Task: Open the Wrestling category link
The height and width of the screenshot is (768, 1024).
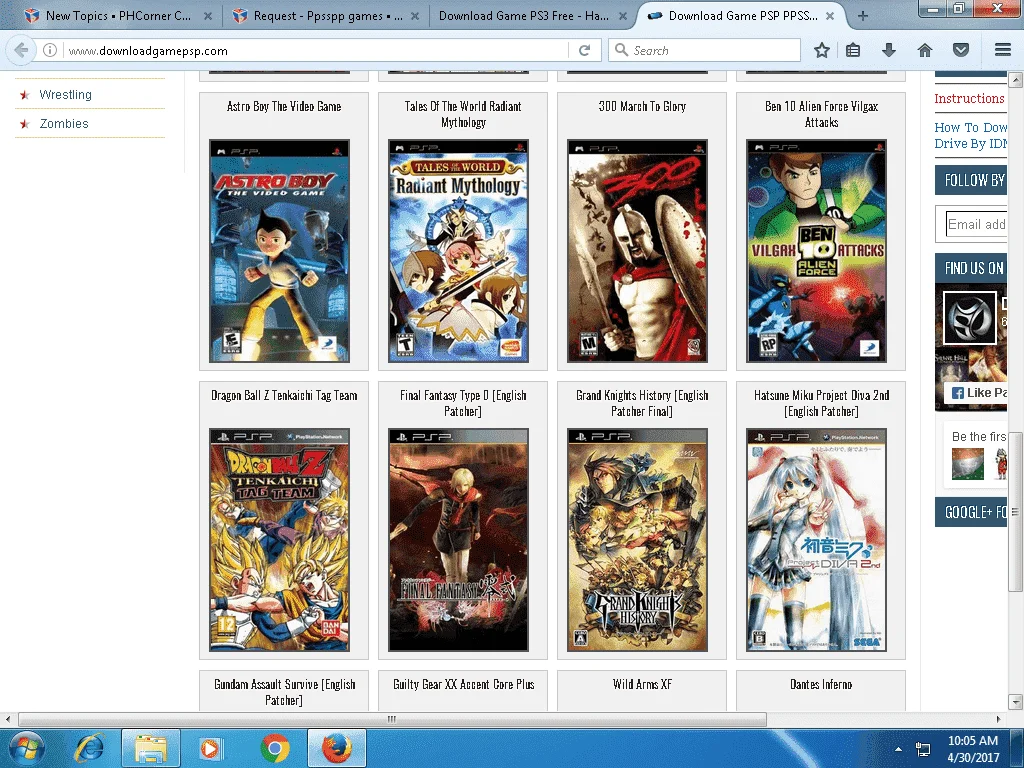Action: pyautogui.click(x=65, y=95)
